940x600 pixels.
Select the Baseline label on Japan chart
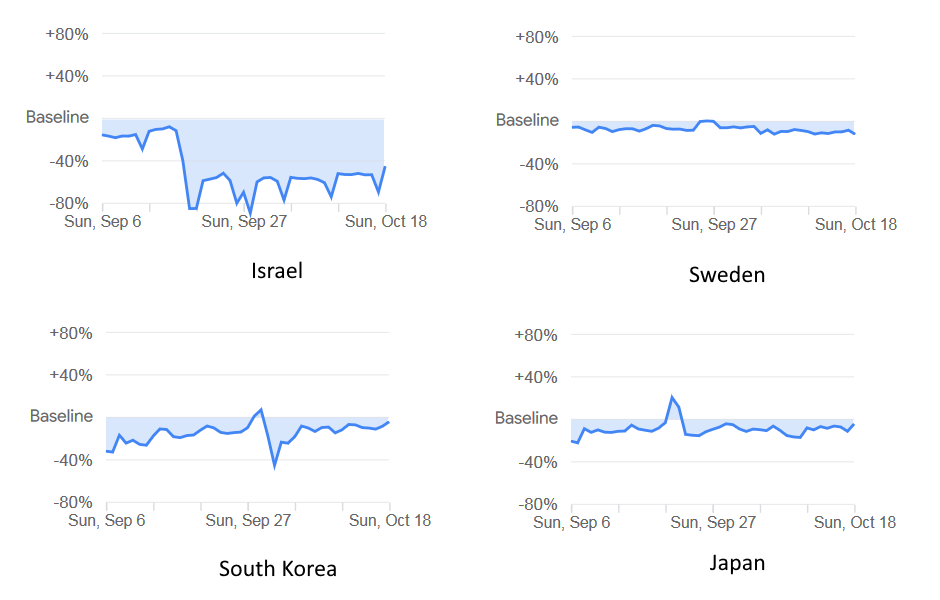click(x=526, y=418)
